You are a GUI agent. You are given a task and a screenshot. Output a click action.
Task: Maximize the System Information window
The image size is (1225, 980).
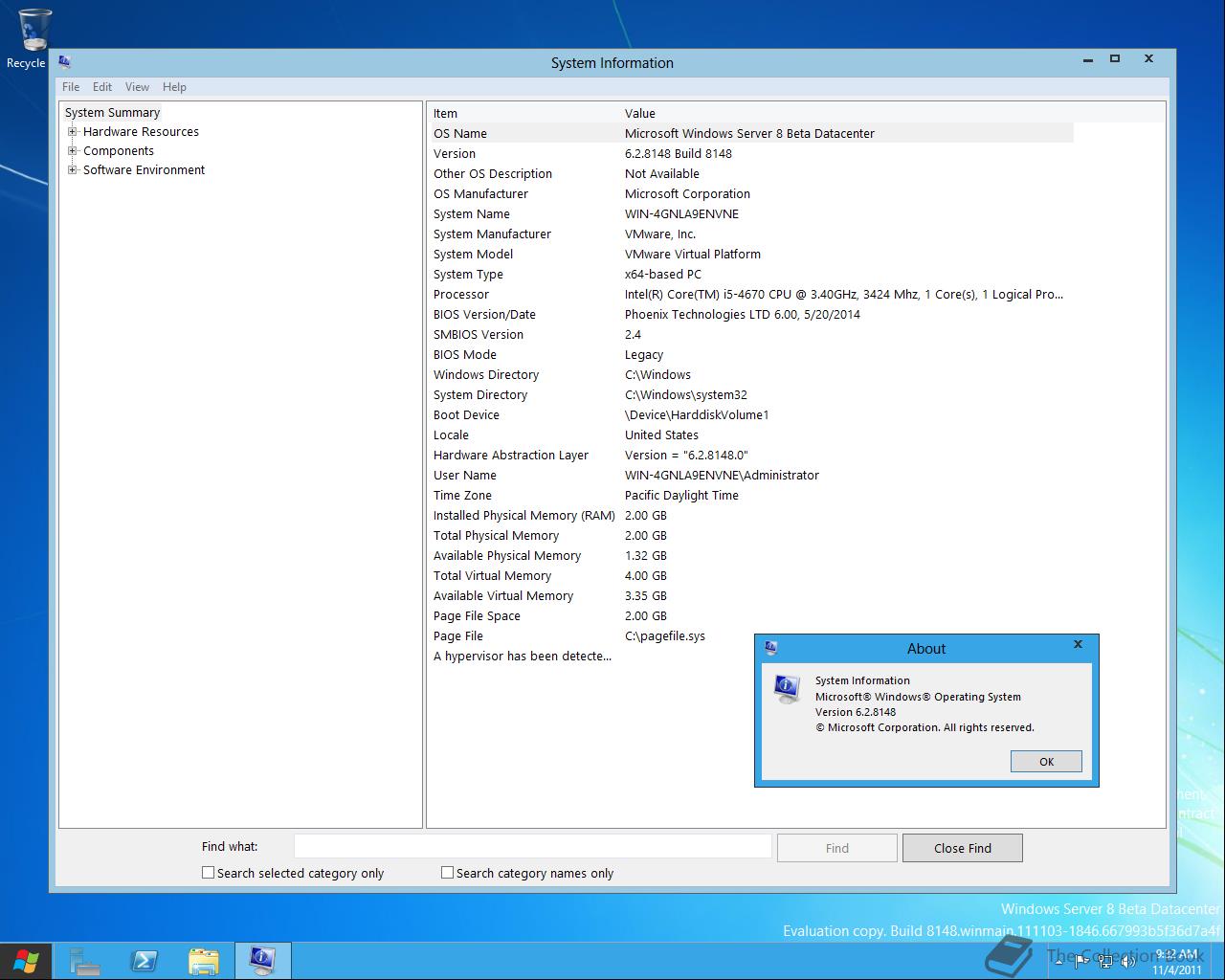pyautogui.click(x=1115, y=59)
